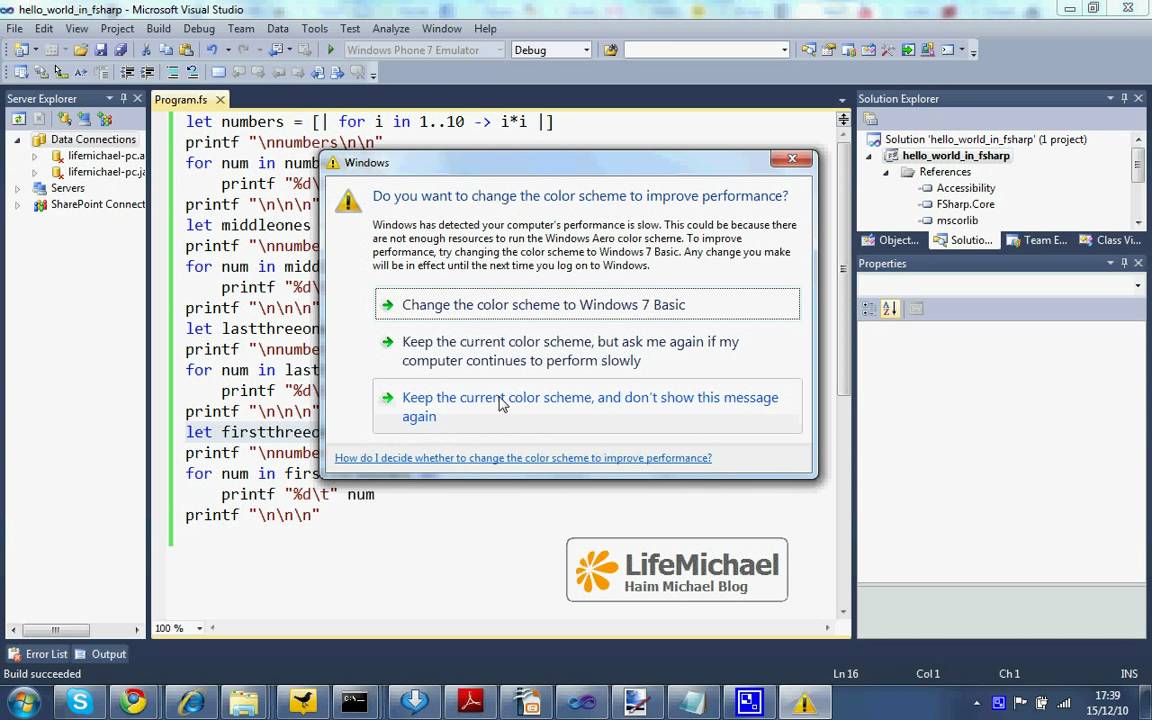The image size is (1152, 720).
Task: Toggle a bookmark with the bookmark icon
Action: pyautogui.click(x=218, y=72)
